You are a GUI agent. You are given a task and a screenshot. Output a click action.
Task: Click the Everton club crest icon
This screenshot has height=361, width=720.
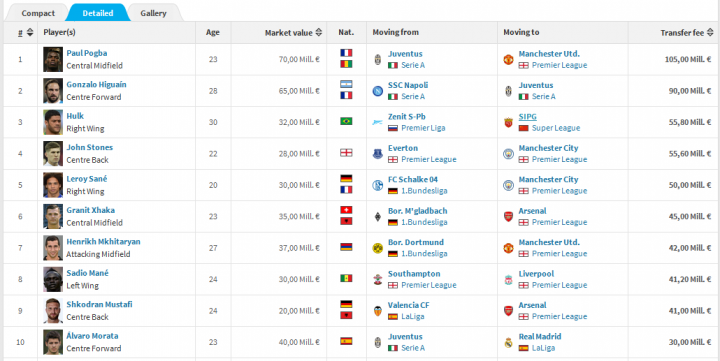point(377,153)
